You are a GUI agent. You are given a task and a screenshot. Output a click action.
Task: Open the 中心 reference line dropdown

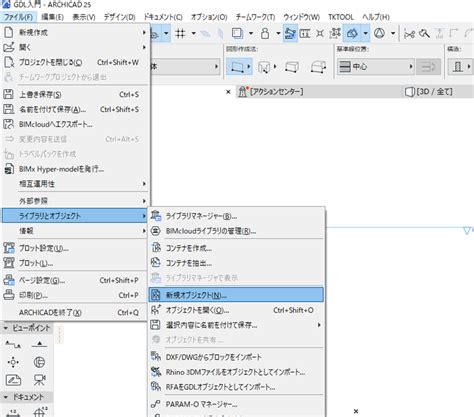tap(375, 67)
